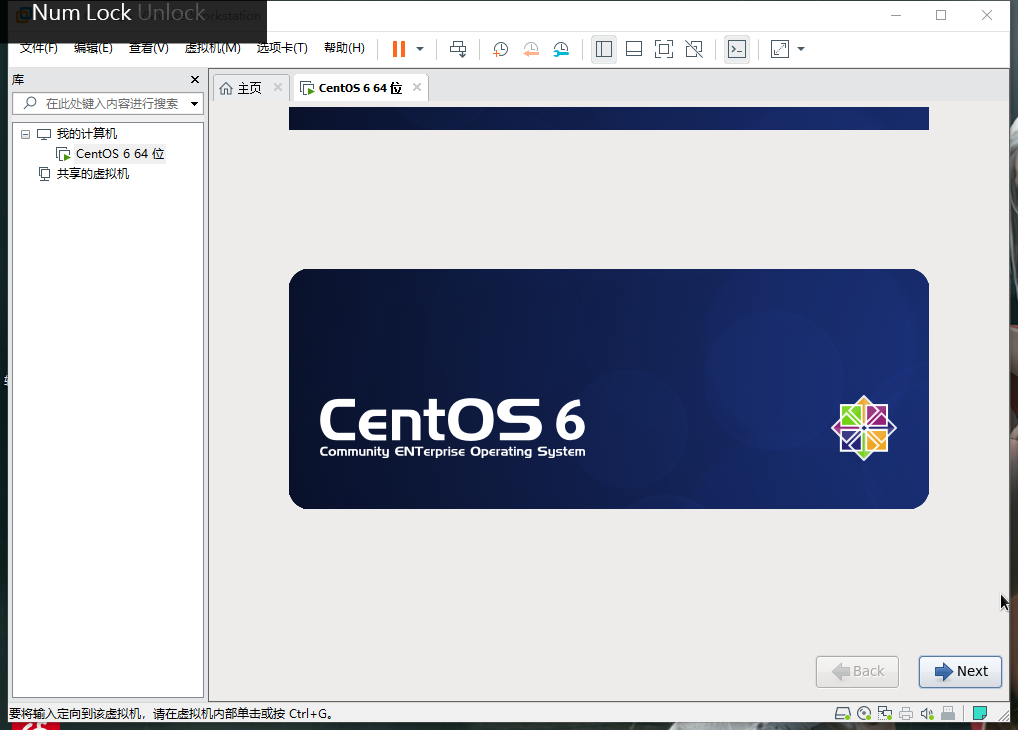Open the power options dropdown beside pause

pyautogui.click(x=420, y=49)
